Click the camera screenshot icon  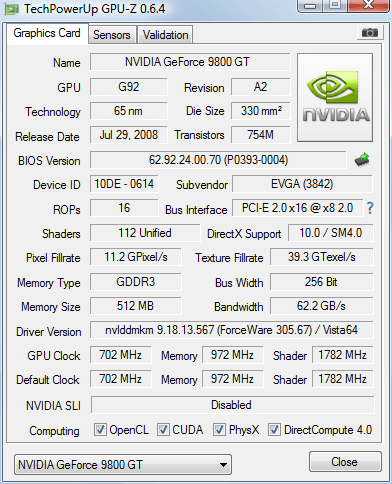[370, 32]
